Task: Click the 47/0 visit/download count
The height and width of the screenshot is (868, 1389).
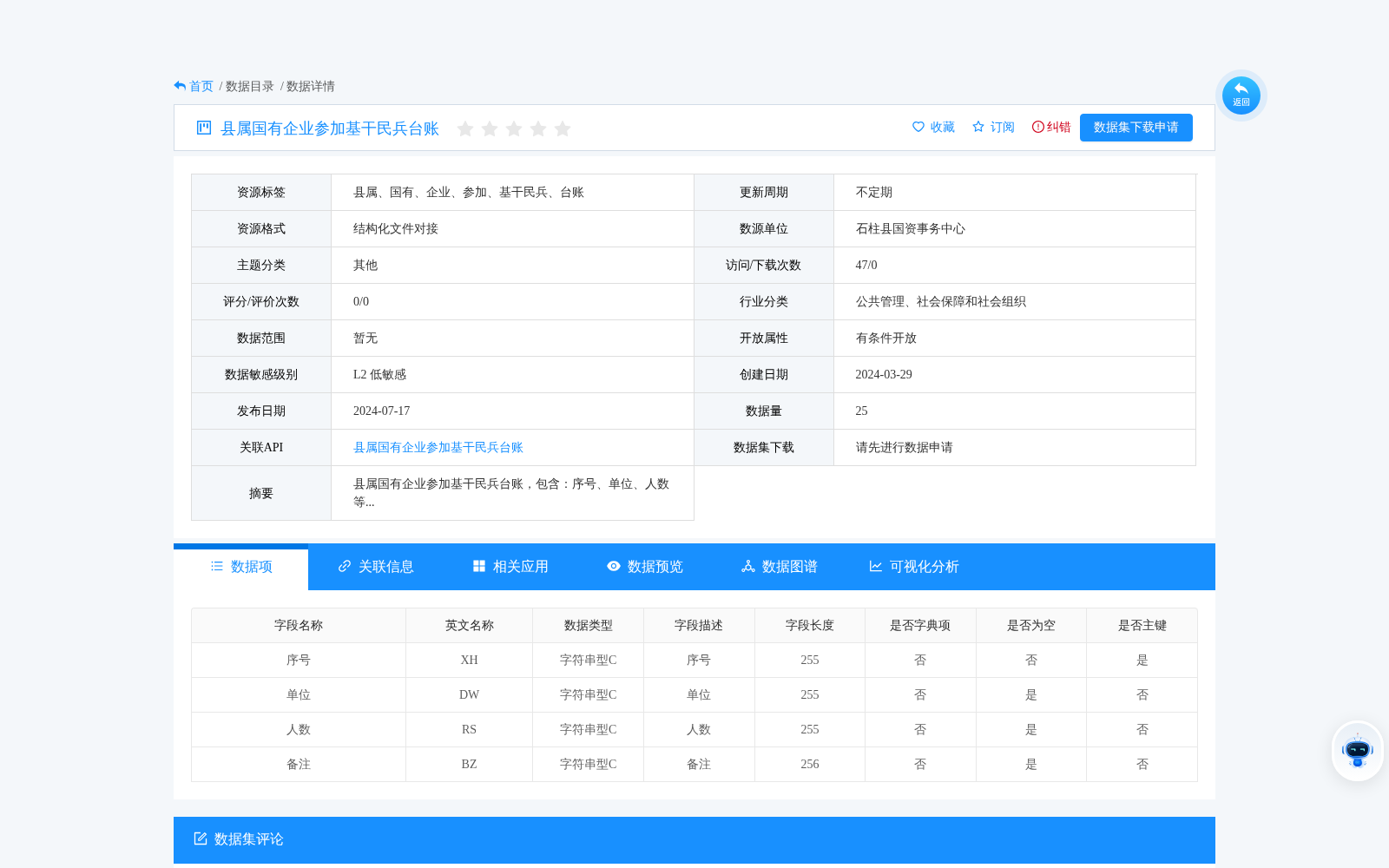Action: click(x=866, y=265)
